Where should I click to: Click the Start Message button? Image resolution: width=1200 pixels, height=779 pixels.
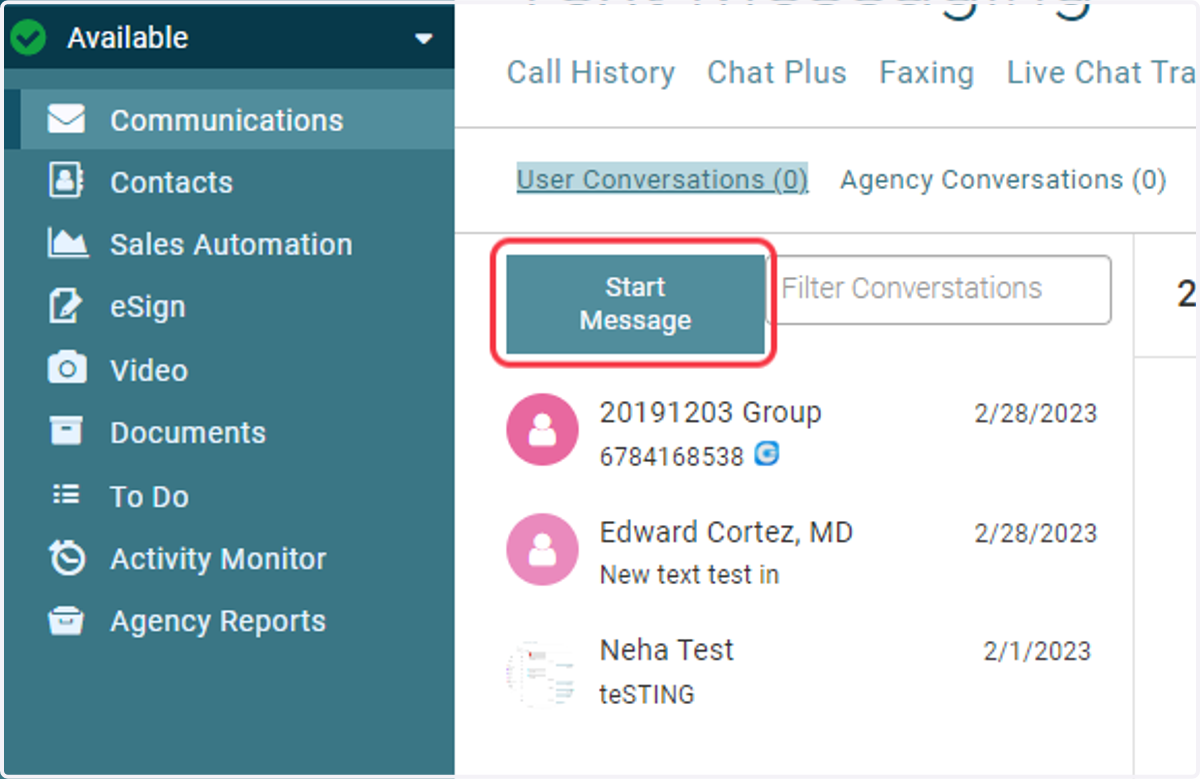(635, 303)
